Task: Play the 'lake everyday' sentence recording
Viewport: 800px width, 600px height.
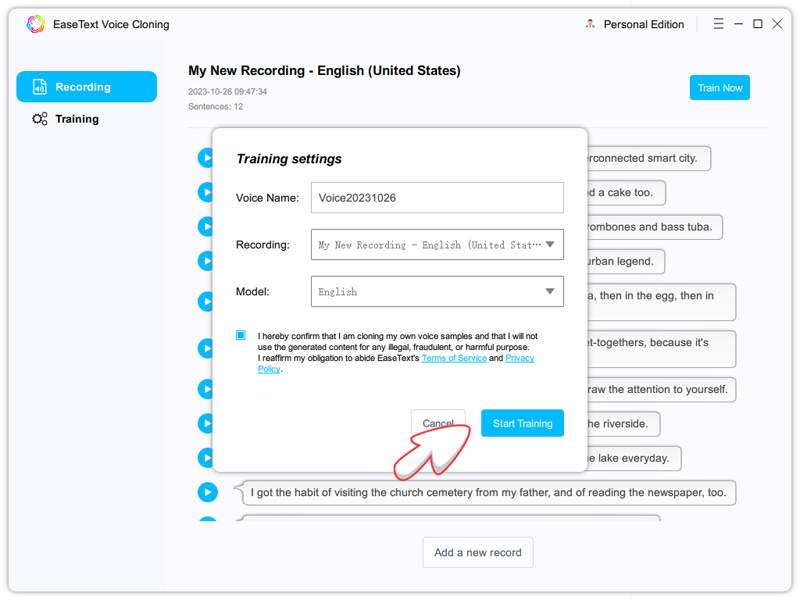Action: pyautogui.click(x=206, y=458)
